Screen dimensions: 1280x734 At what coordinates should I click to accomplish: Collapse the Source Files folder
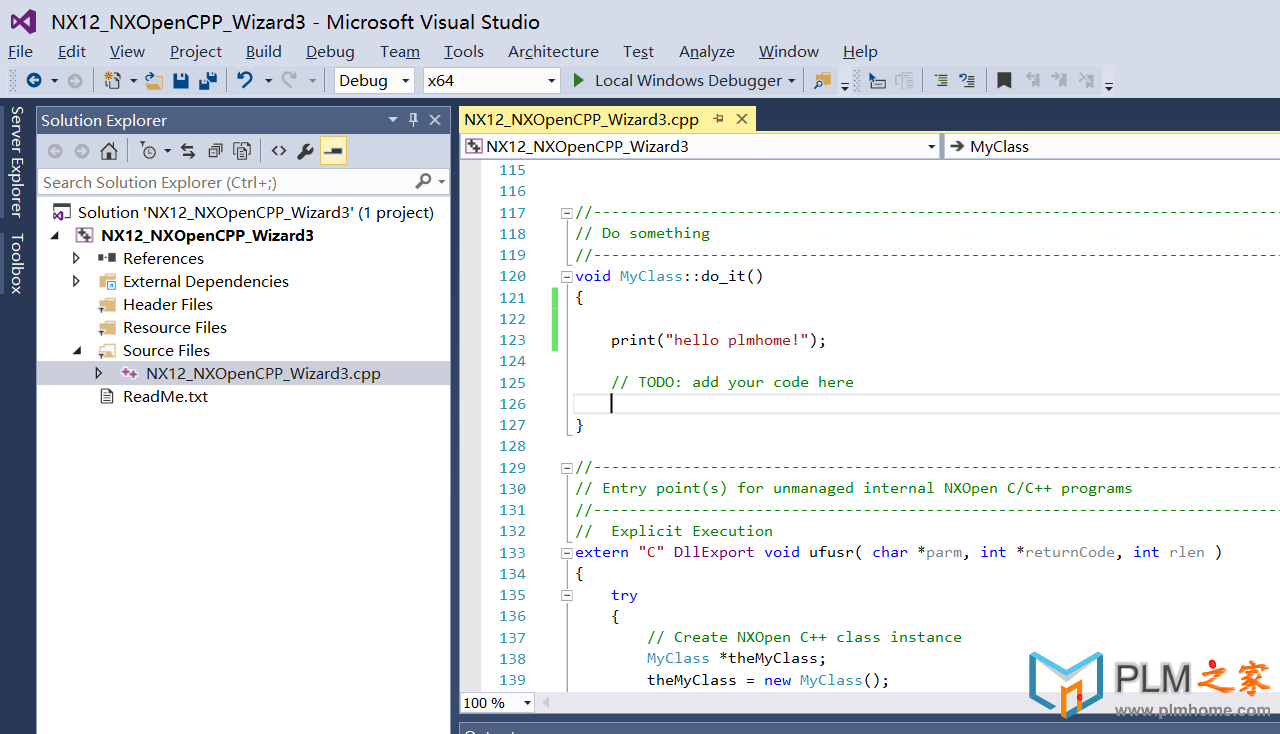(x=77, y=351)
